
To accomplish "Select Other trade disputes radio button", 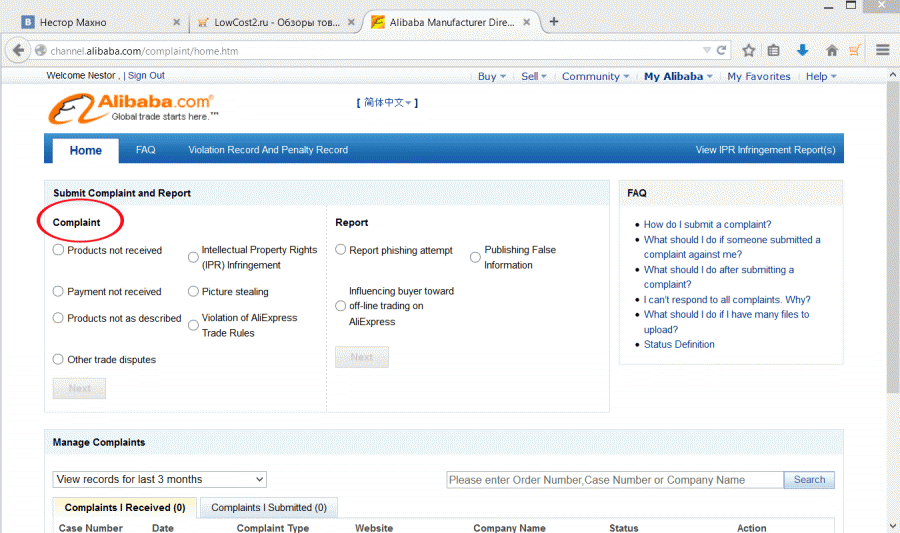I will (58, 359).
